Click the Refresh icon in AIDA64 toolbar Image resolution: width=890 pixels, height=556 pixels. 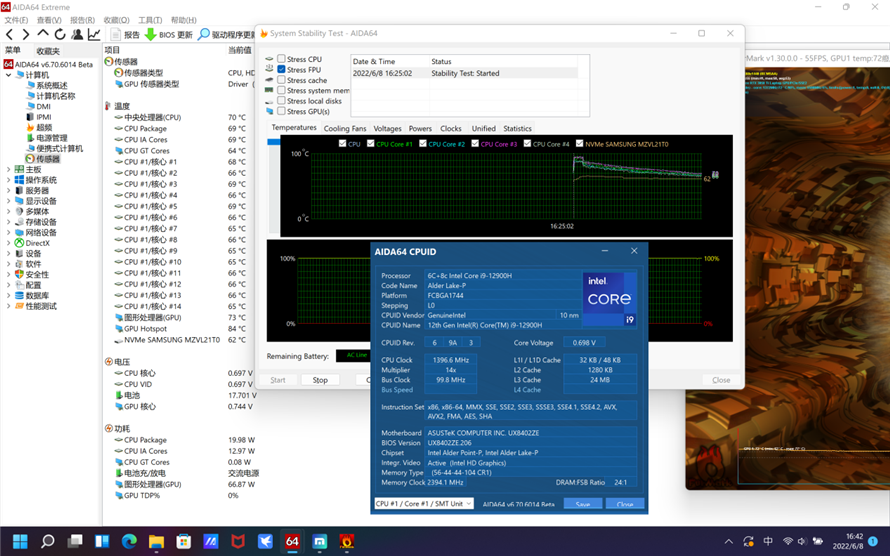pyautogui.click(x=60, y=35)
